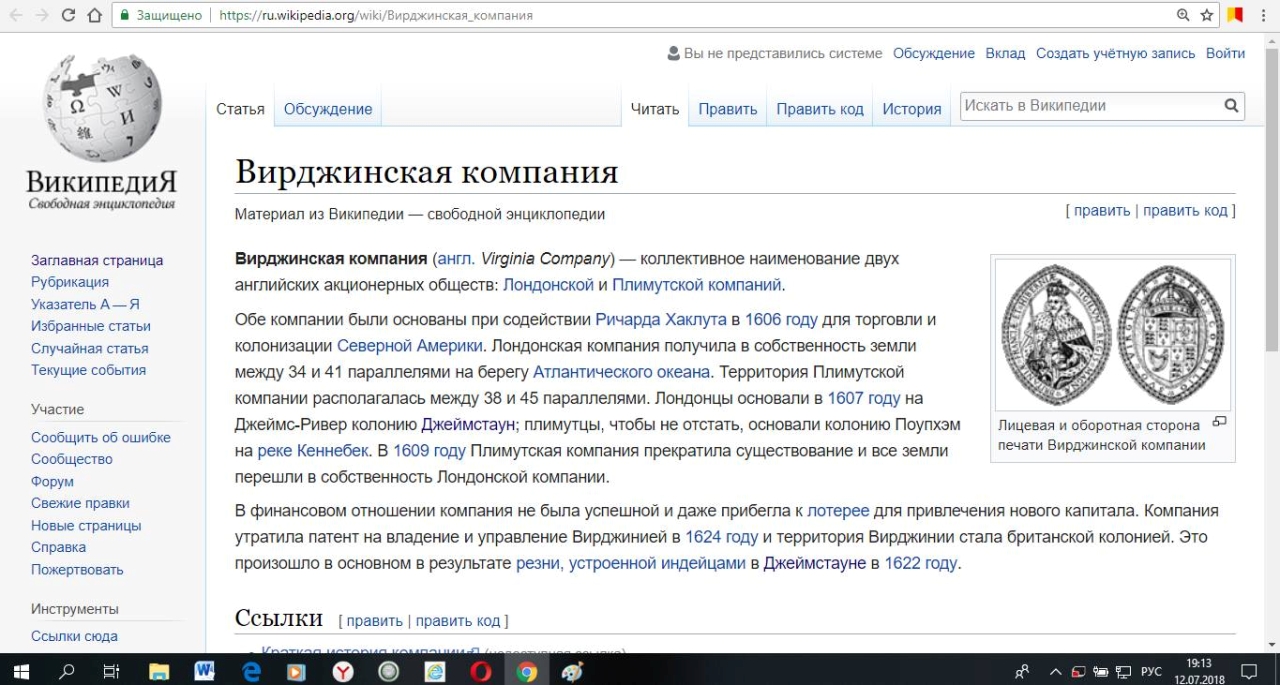Follow the Северной Америки link
This screenshot has height=685, width=1280.
[410, 346]
